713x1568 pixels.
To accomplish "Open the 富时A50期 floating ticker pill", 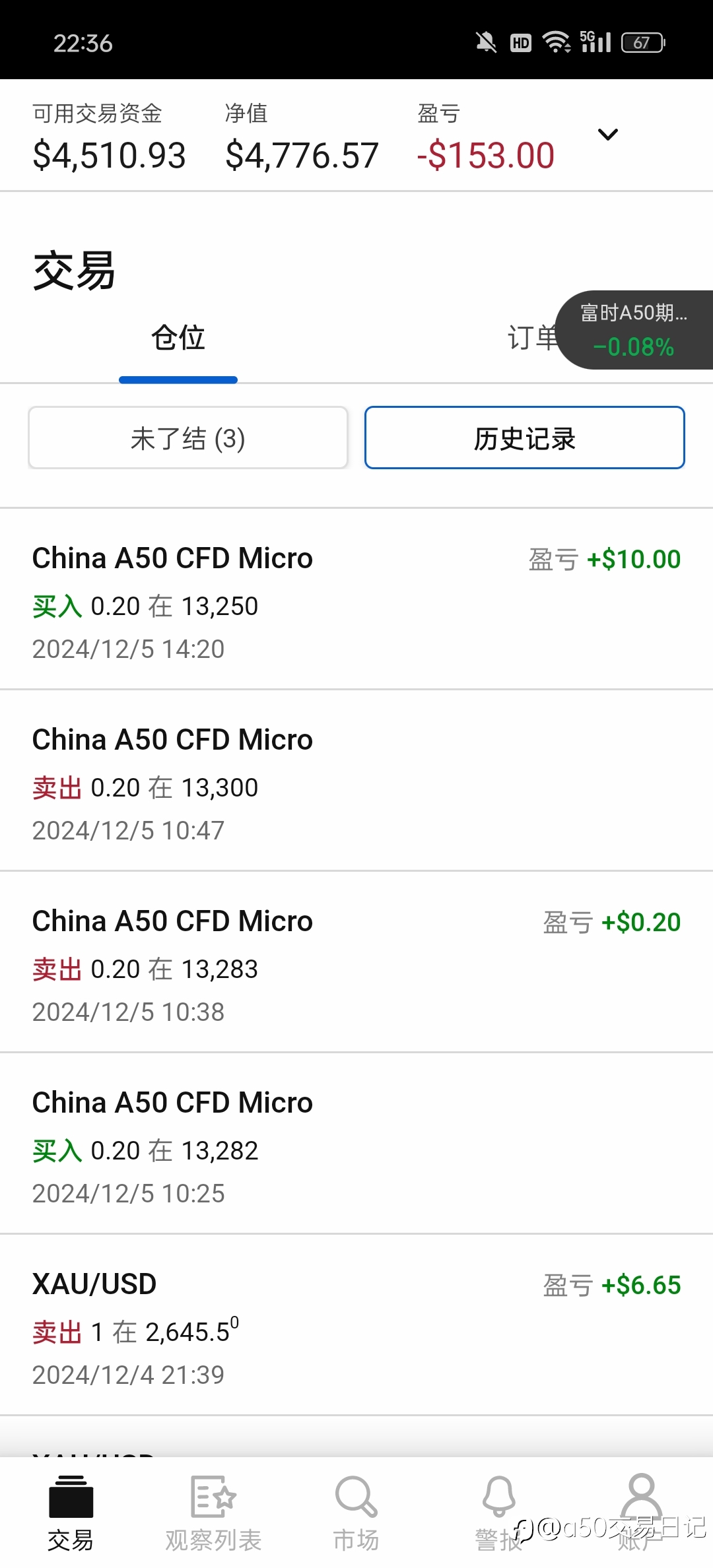I will (634, 330).
